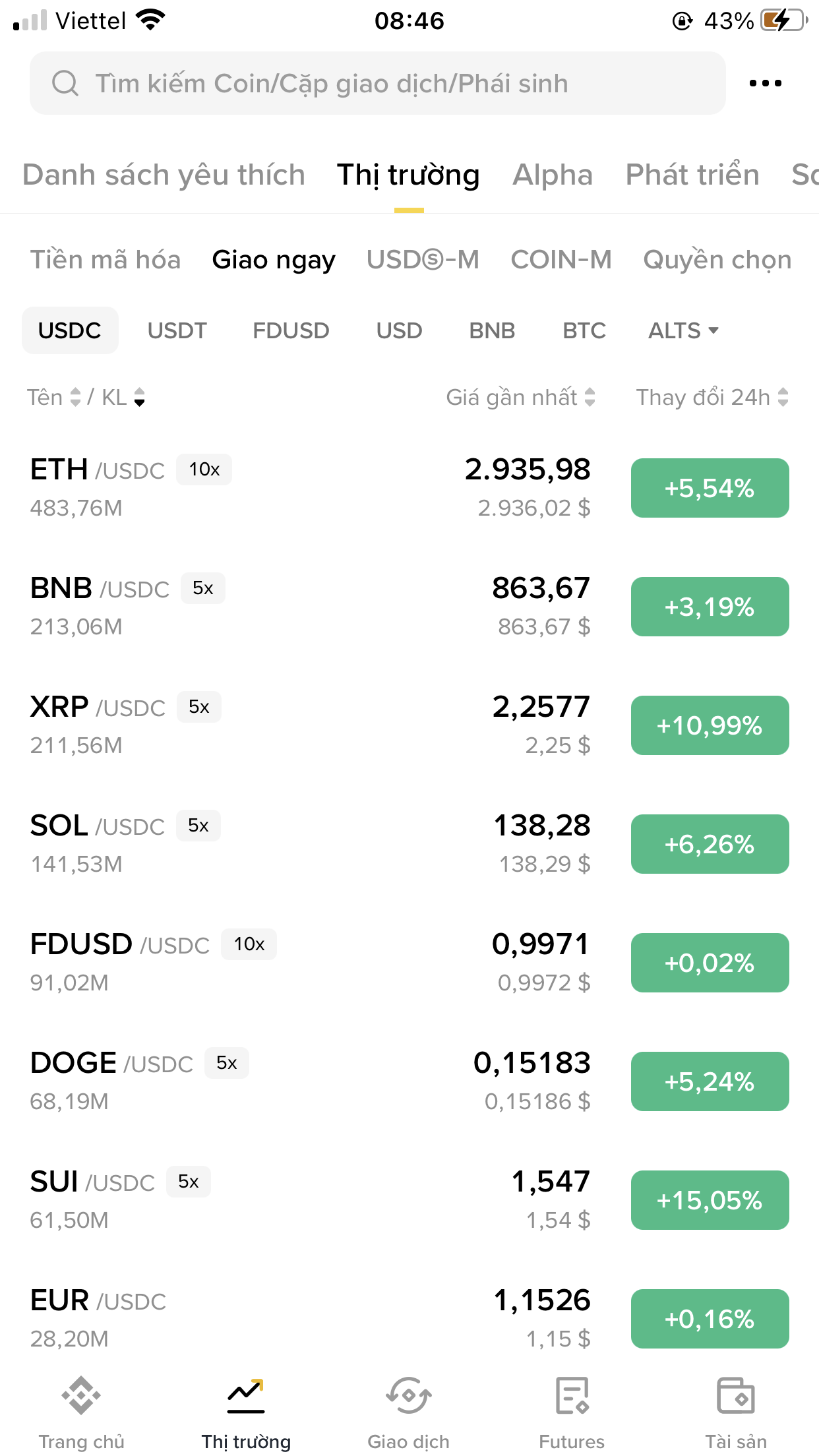819x1456 pixels.
Task: Open Tài sản wallet icon
Action: point(735,1395)
